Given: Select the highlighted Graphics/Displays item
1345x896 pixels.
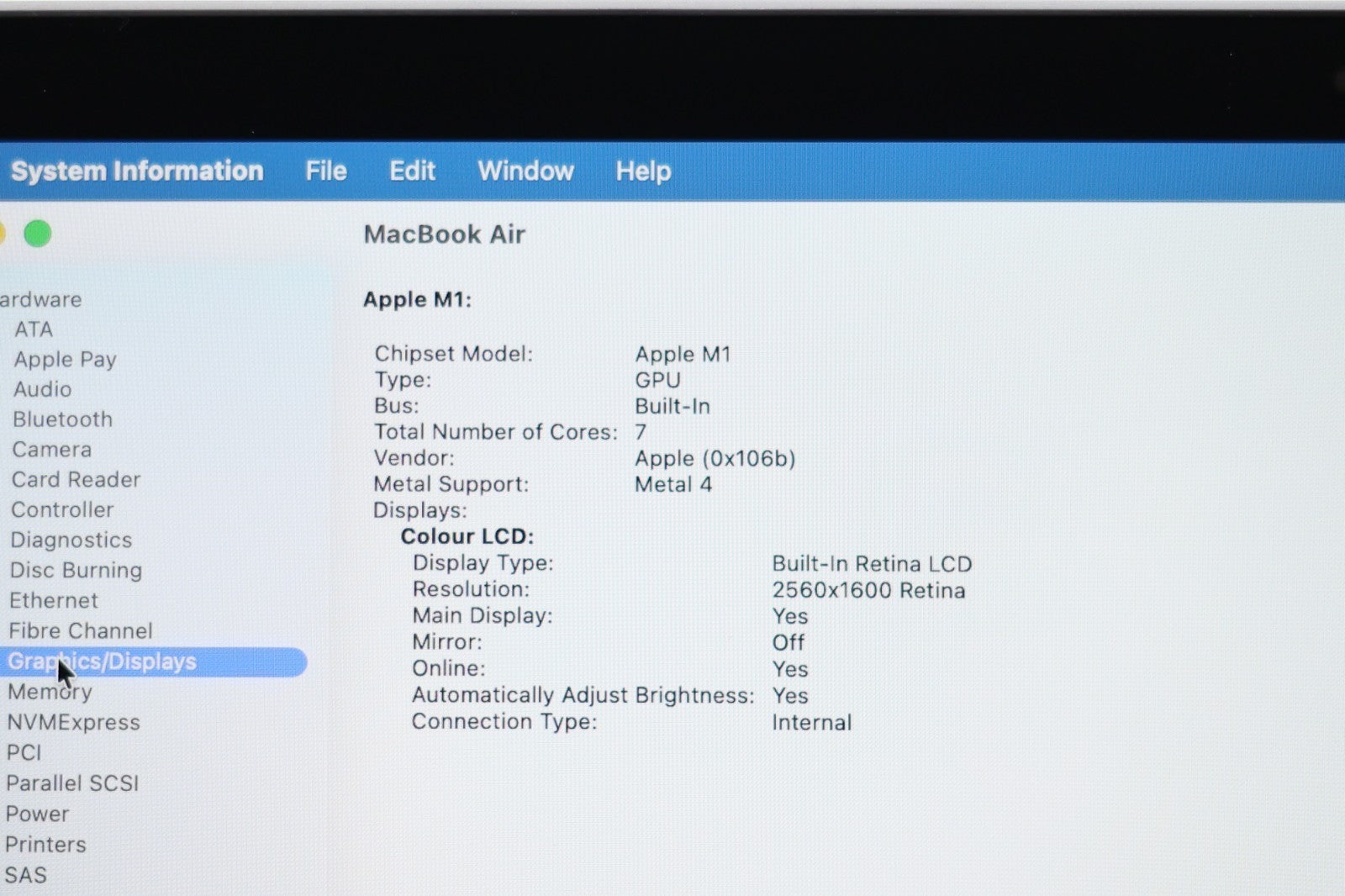Looking at the screenshot, I should coord(126,662).
